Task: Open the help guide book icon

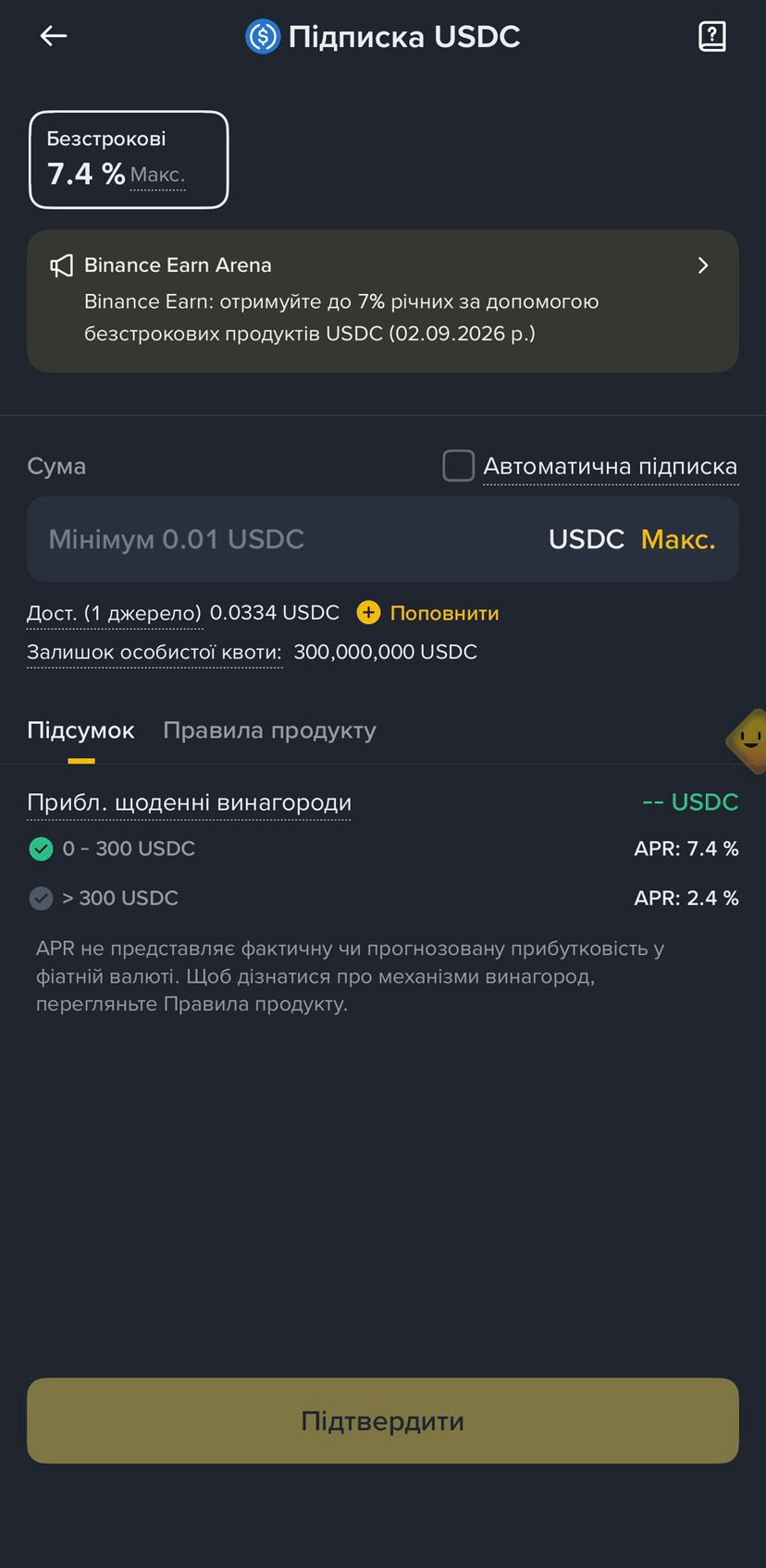Action: click(711, 36)
